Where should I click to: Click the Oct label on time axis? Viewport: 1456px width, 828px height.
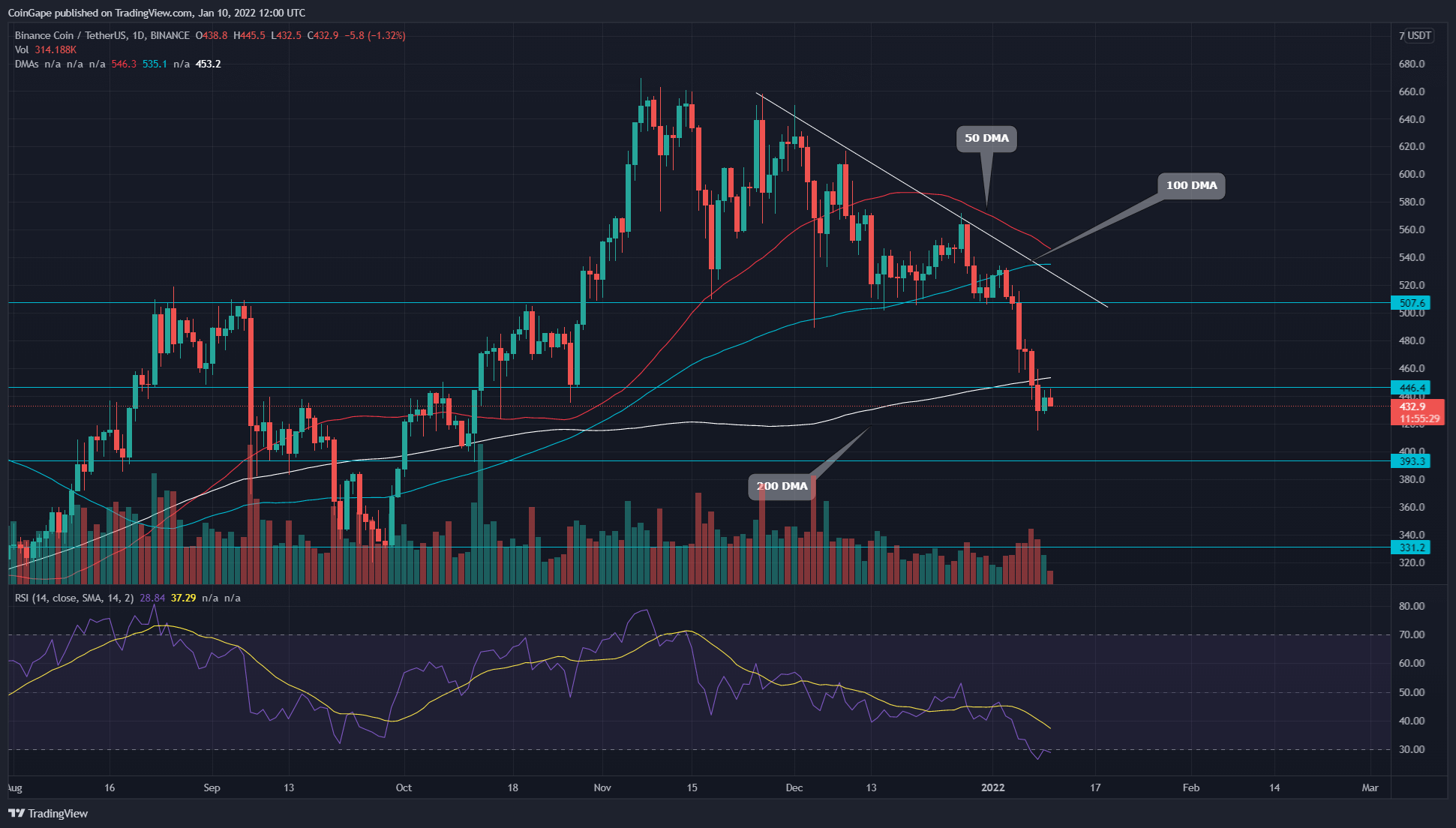point(404,787)
